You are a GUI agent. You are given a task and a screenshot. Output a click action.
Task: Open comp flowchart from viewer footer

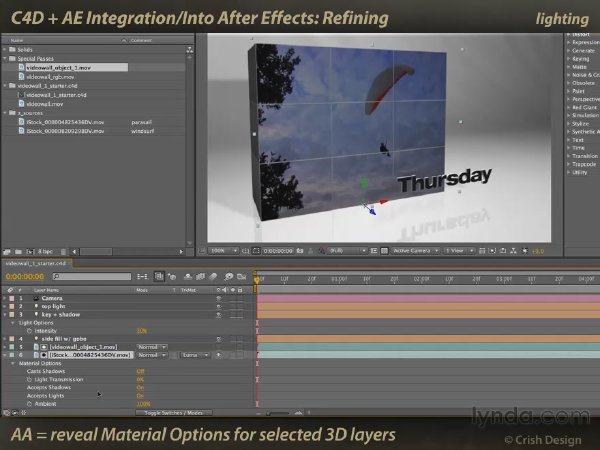[x=514, y=251]
